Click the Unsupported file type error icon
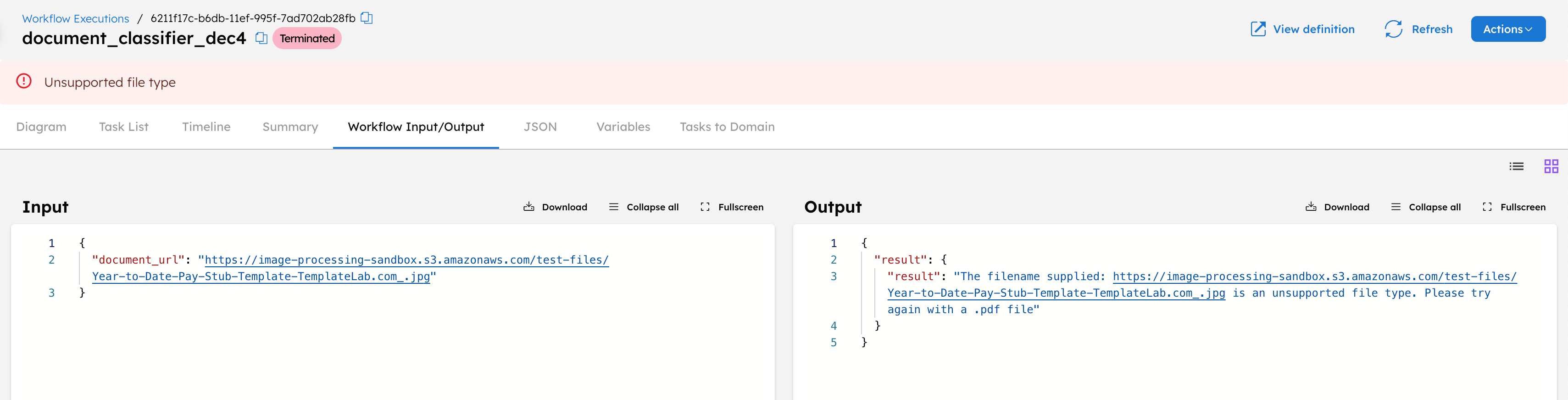The width and height of the screenshot is (1568, 400). [x=24, y=81]
